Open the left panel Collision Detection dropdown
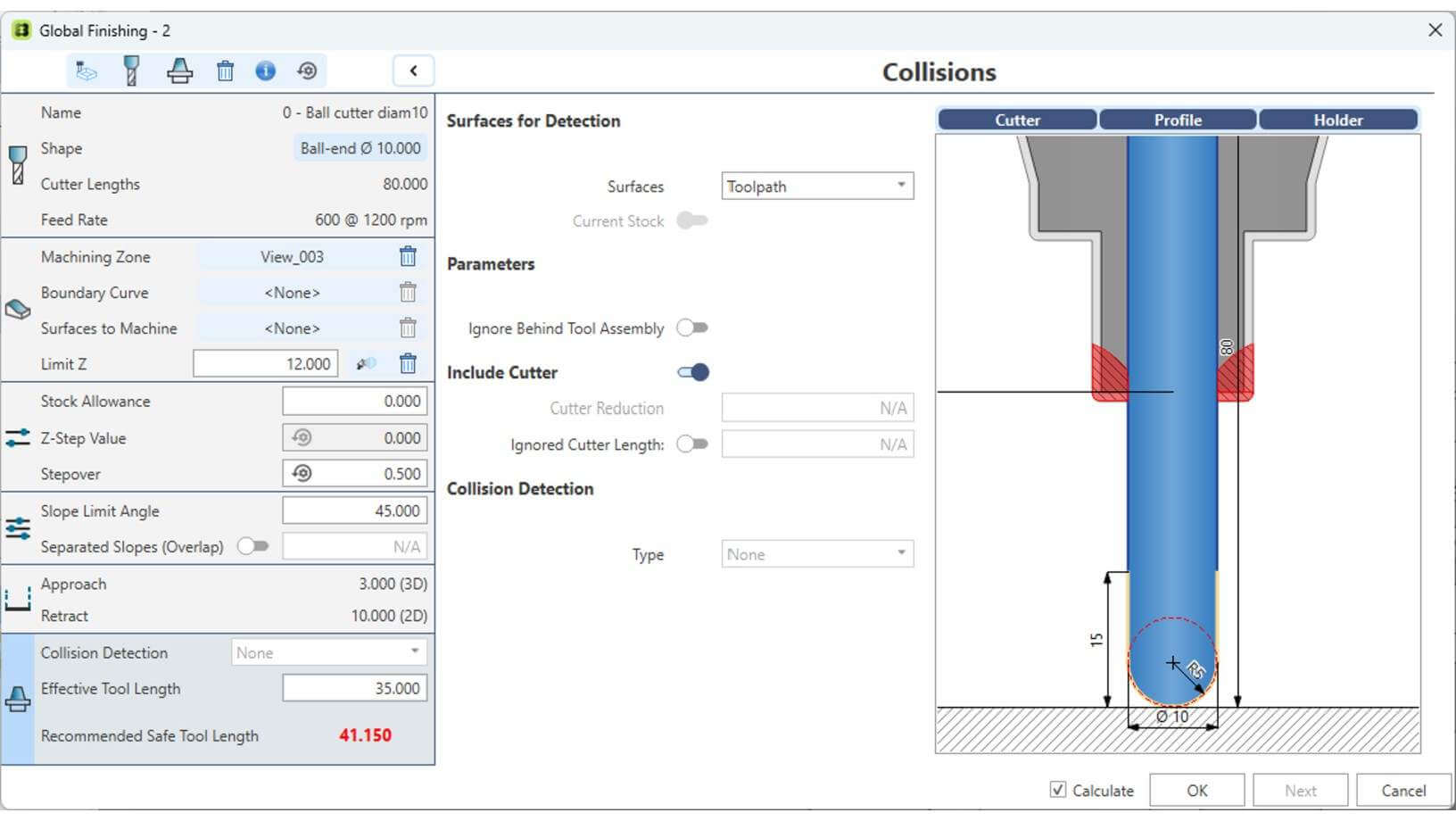The width and height of the screenshot is (1456, 821). [x=328, y=652]
